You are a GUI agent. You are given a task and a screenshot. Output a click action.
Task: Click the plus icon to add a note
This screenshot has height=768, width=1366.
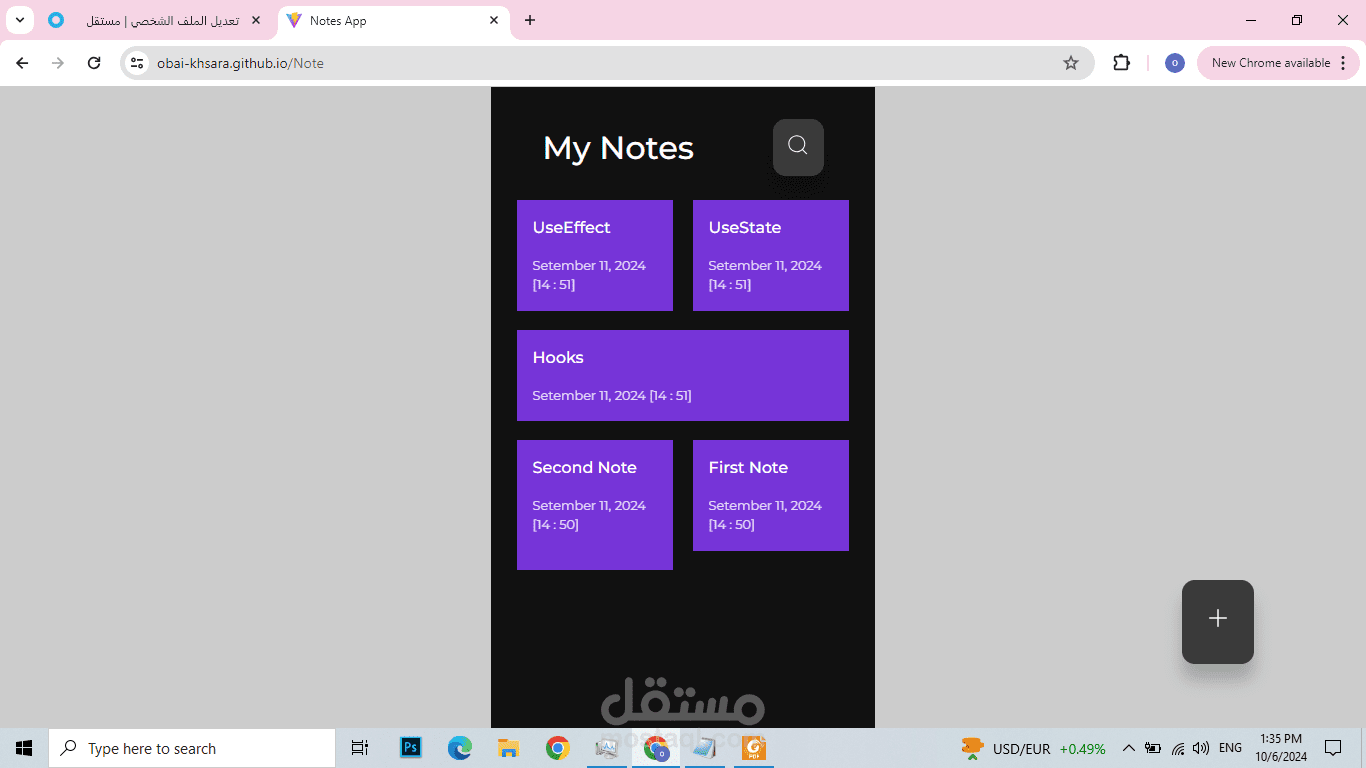(x=1217, y=619)
